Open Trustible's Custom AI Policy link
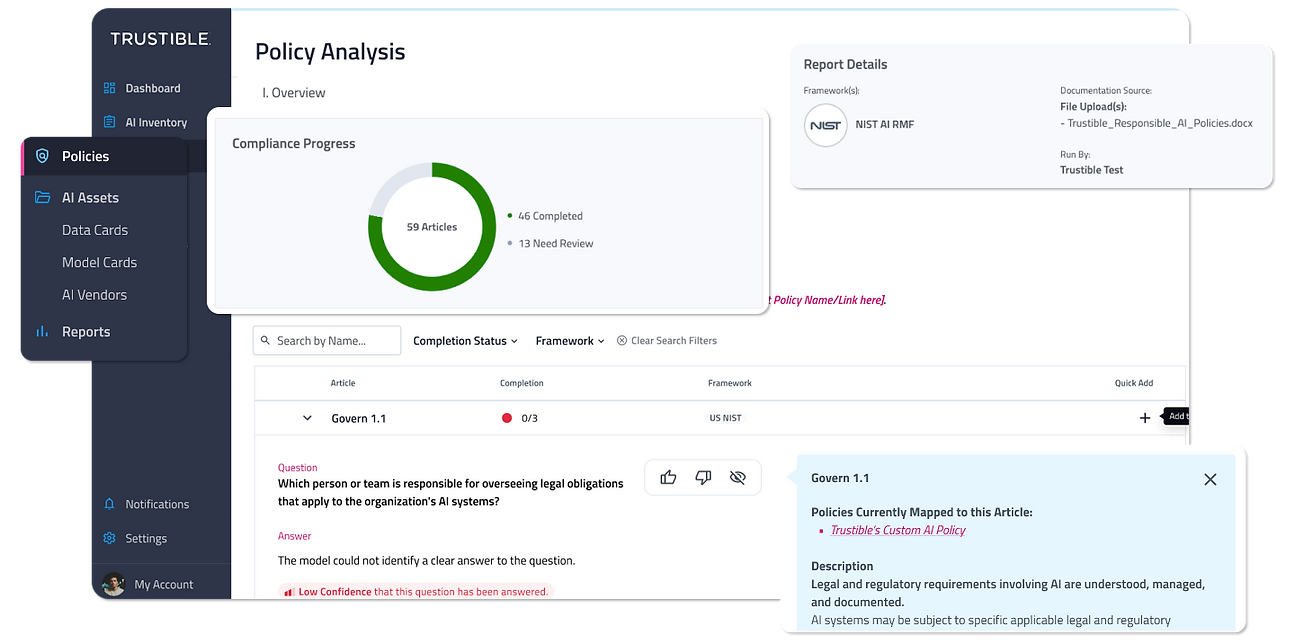Image resolution: width=1295 pixels, height=644 pixels. [x=898, y=530]
